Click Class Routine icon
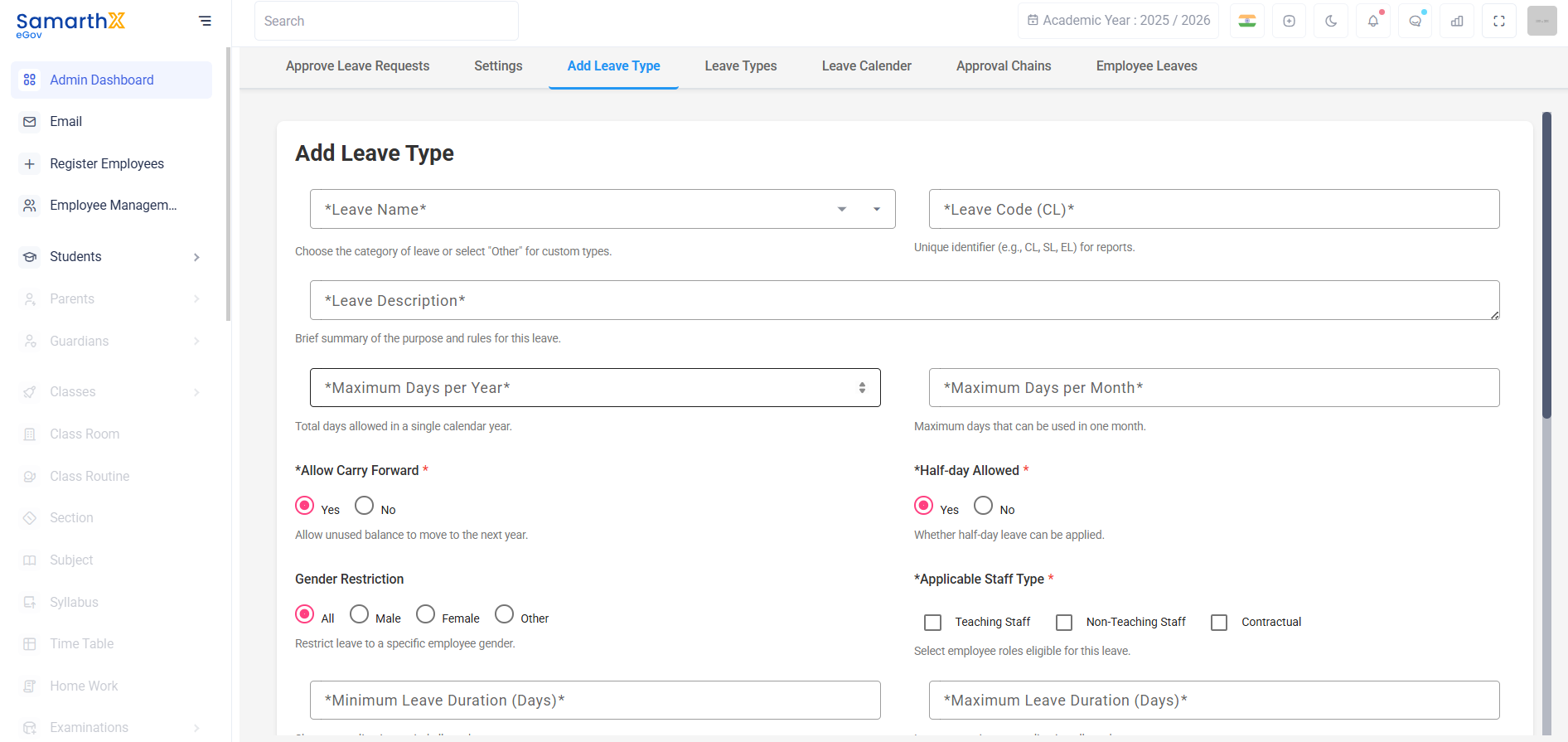Viewport: 1568px width, 742px height. pyautogui.click(x=30, y=477)
